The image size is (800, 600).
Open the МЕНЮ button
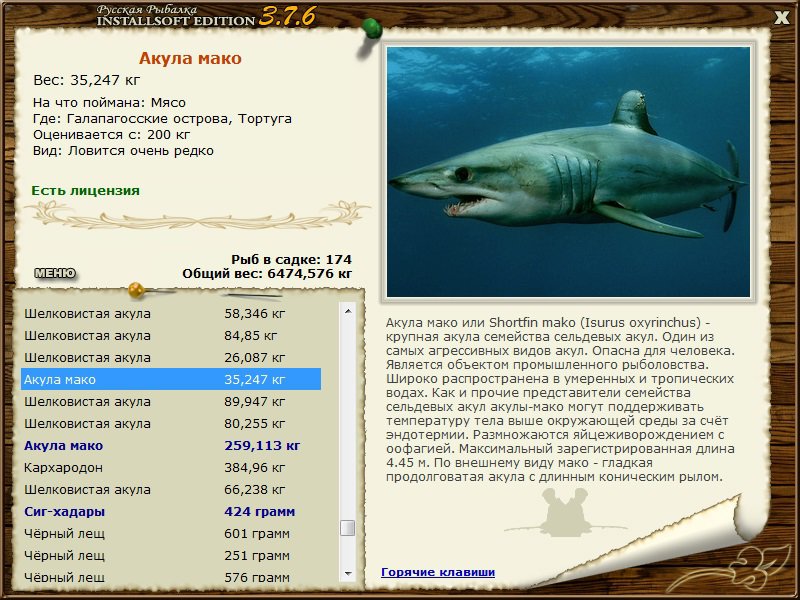[55, 273]
